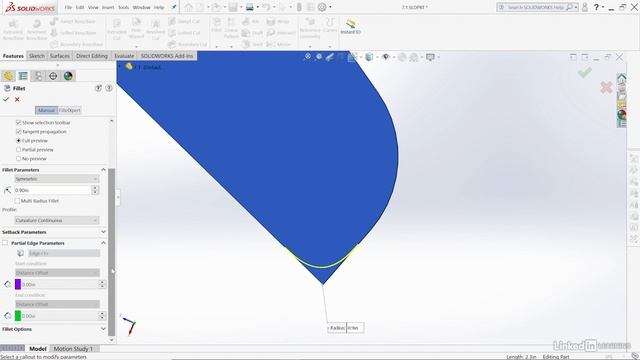Toggle Tangent propagation checkbox
Viewport: 640px width, 360px height.
(18, 131)
